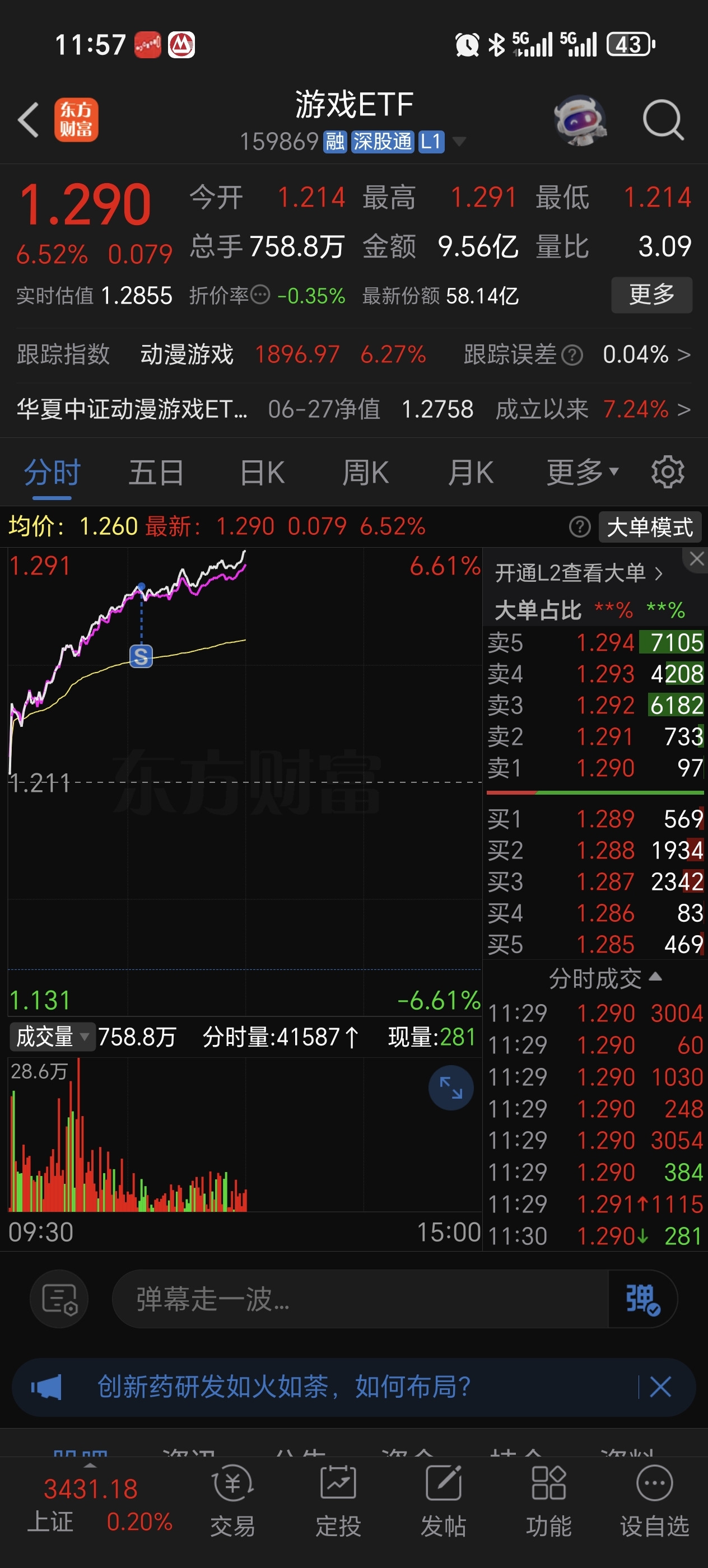Screen dimensions: 708x1568
Task: Open chart settings gear icon
Action: [x=667, y=472]
